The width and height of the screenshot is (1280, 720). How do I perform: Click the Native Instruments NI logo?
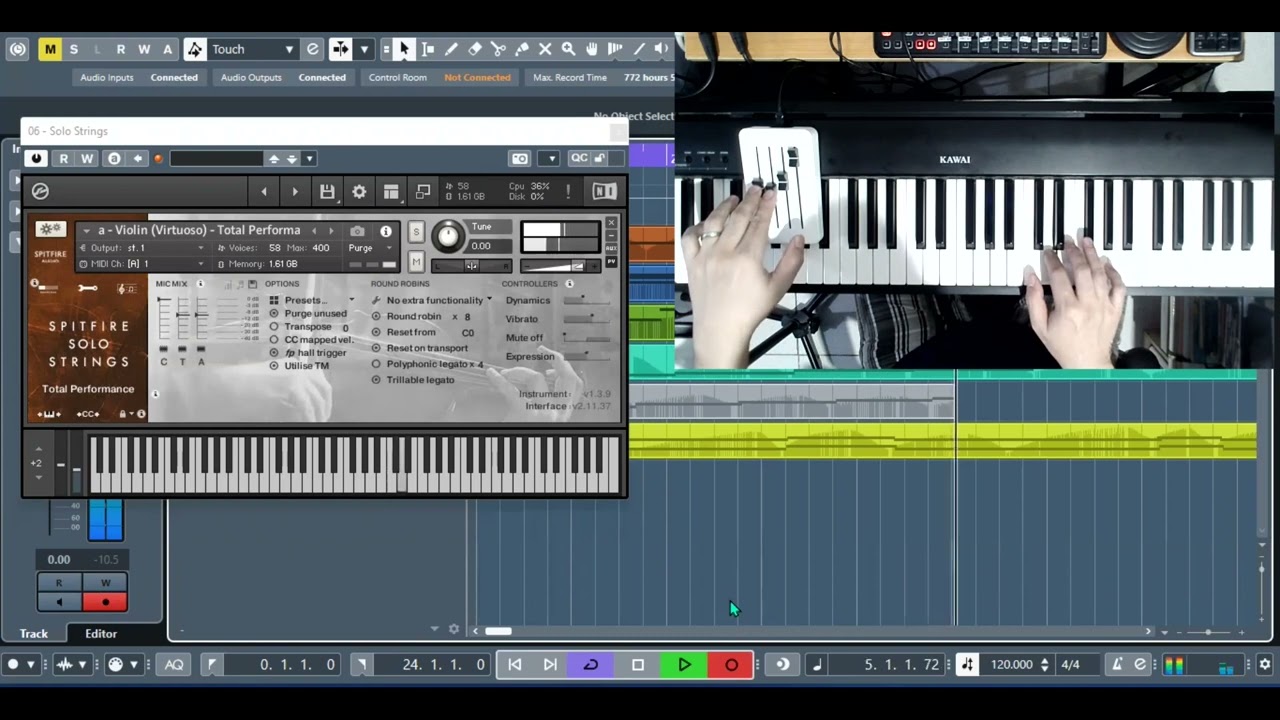point(604,191)
